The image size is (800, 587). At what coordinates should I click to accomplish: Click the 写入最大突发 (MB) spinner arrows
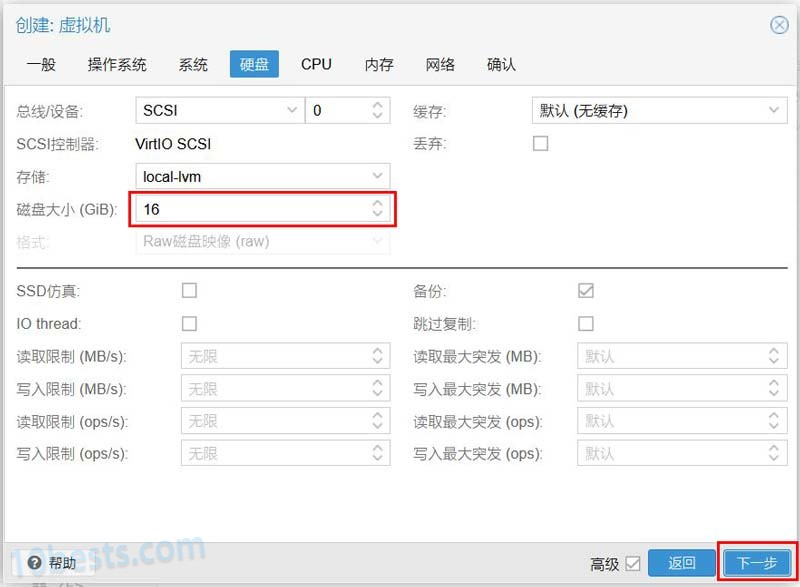click(773, 389)
